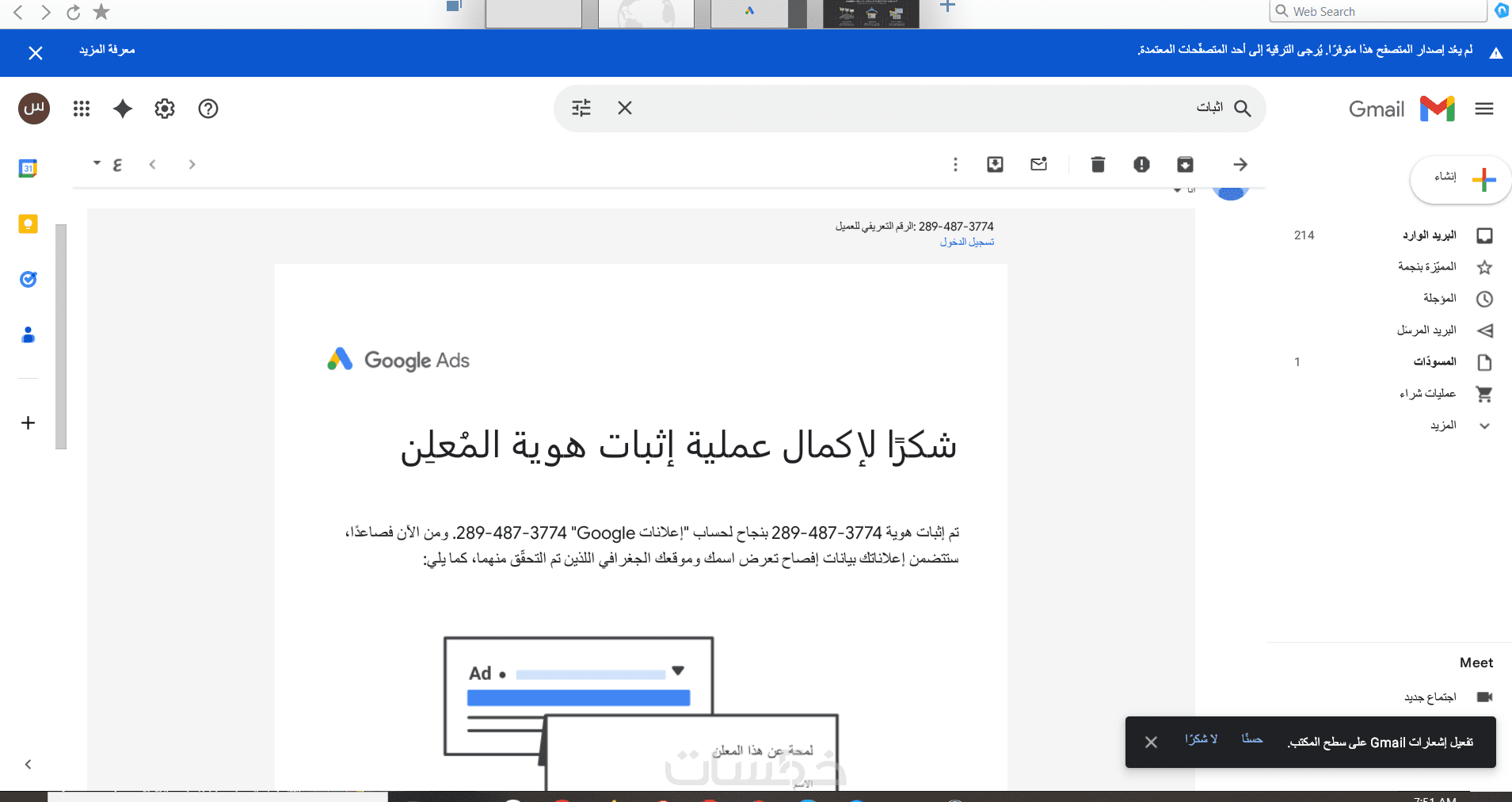Click the Gmail logo

[x=1402, y=109]
